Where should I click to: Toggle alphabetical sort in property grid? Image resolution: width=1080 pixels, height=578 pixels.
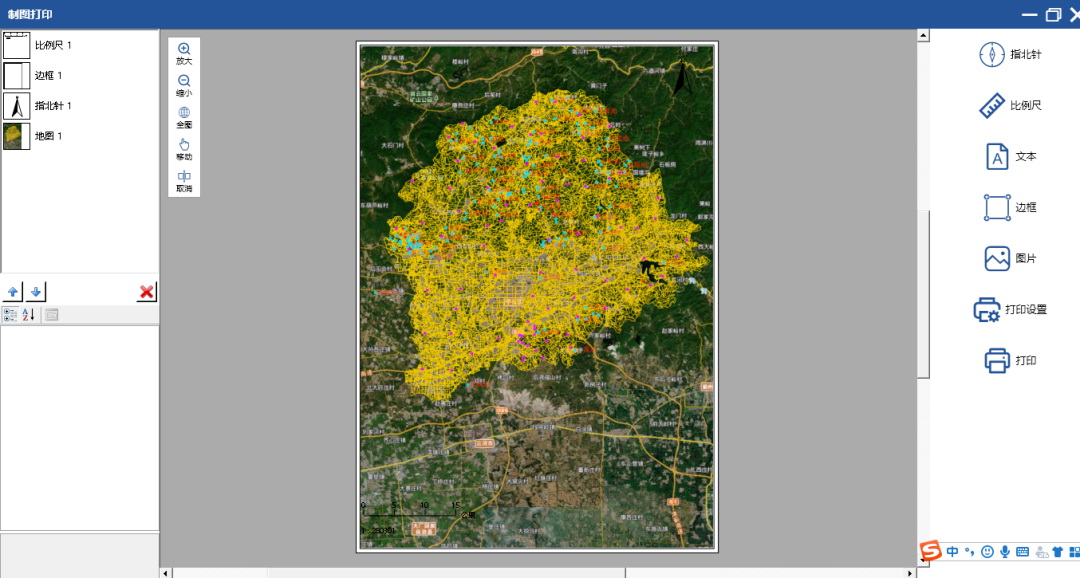coord(28,315)
